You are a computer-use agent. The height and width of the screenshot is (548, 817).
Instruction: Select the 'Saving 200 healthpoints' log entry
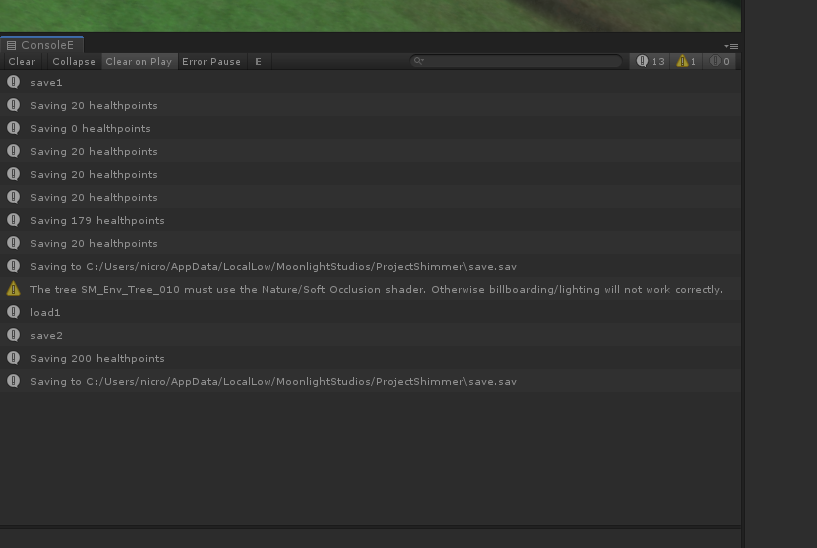tap(370, 358)
